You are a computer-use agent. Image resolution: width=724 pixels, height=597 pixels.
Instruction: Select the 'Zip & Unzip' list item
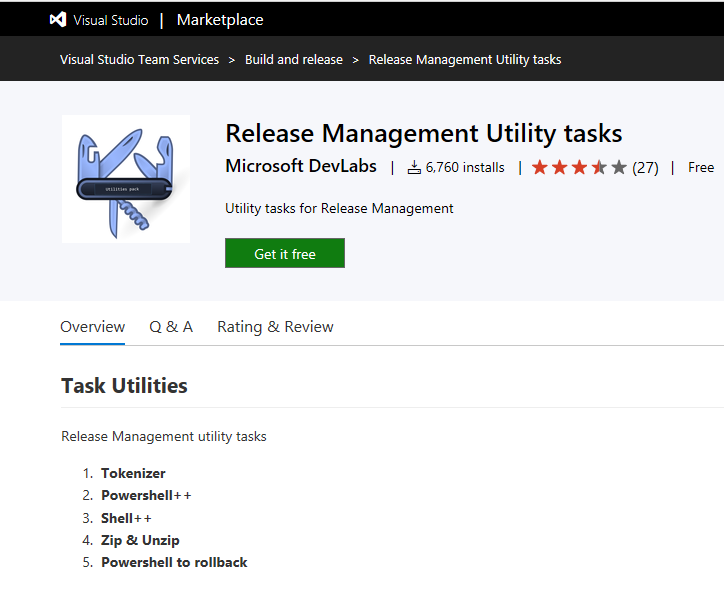pos(140,540)
